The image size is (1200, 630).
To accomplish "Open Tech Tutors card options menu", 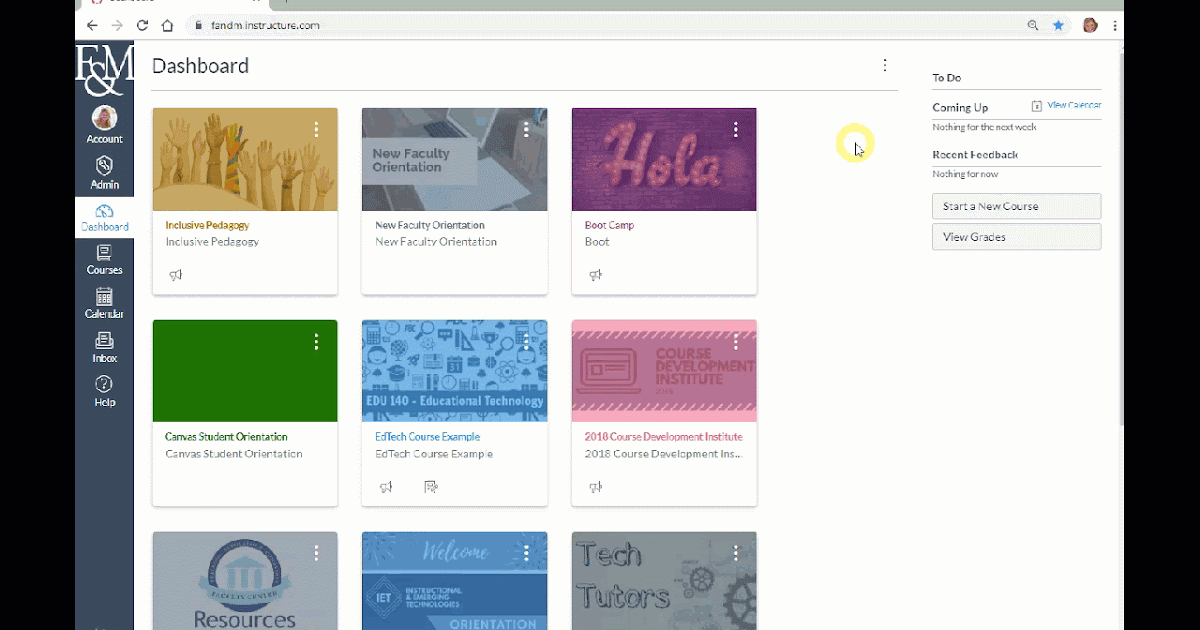I will click(736, 553).
